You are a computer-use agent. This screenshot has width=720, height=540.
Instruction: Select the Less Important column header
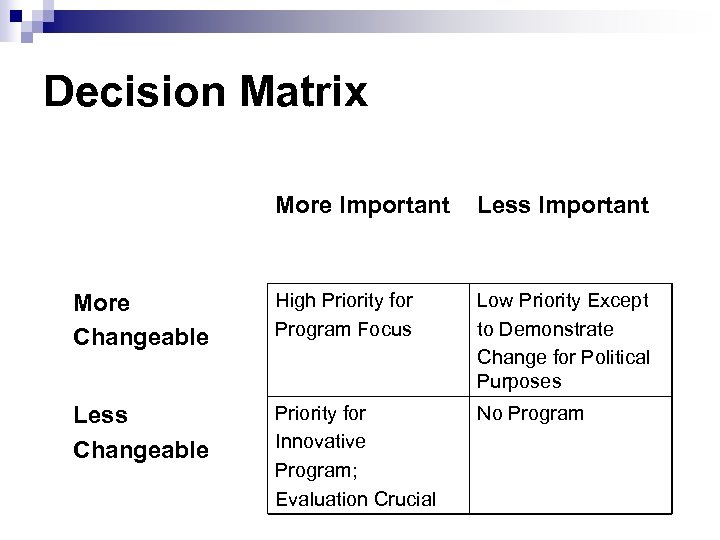click(563, 206)
